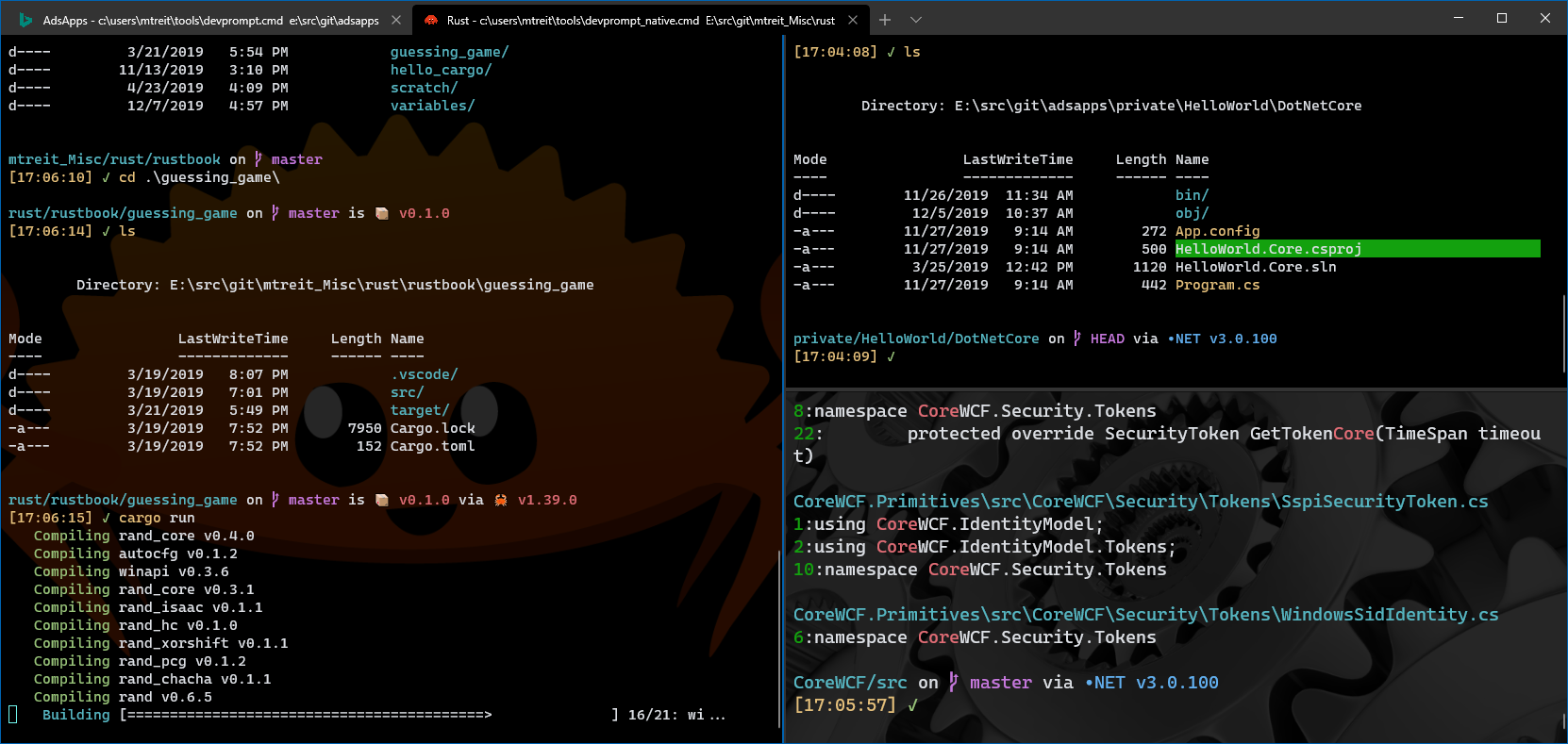This screenshot has height=744, width=1568.
Task: Click the [17:05:57] prompt timestamp
Action: (845, 704)
